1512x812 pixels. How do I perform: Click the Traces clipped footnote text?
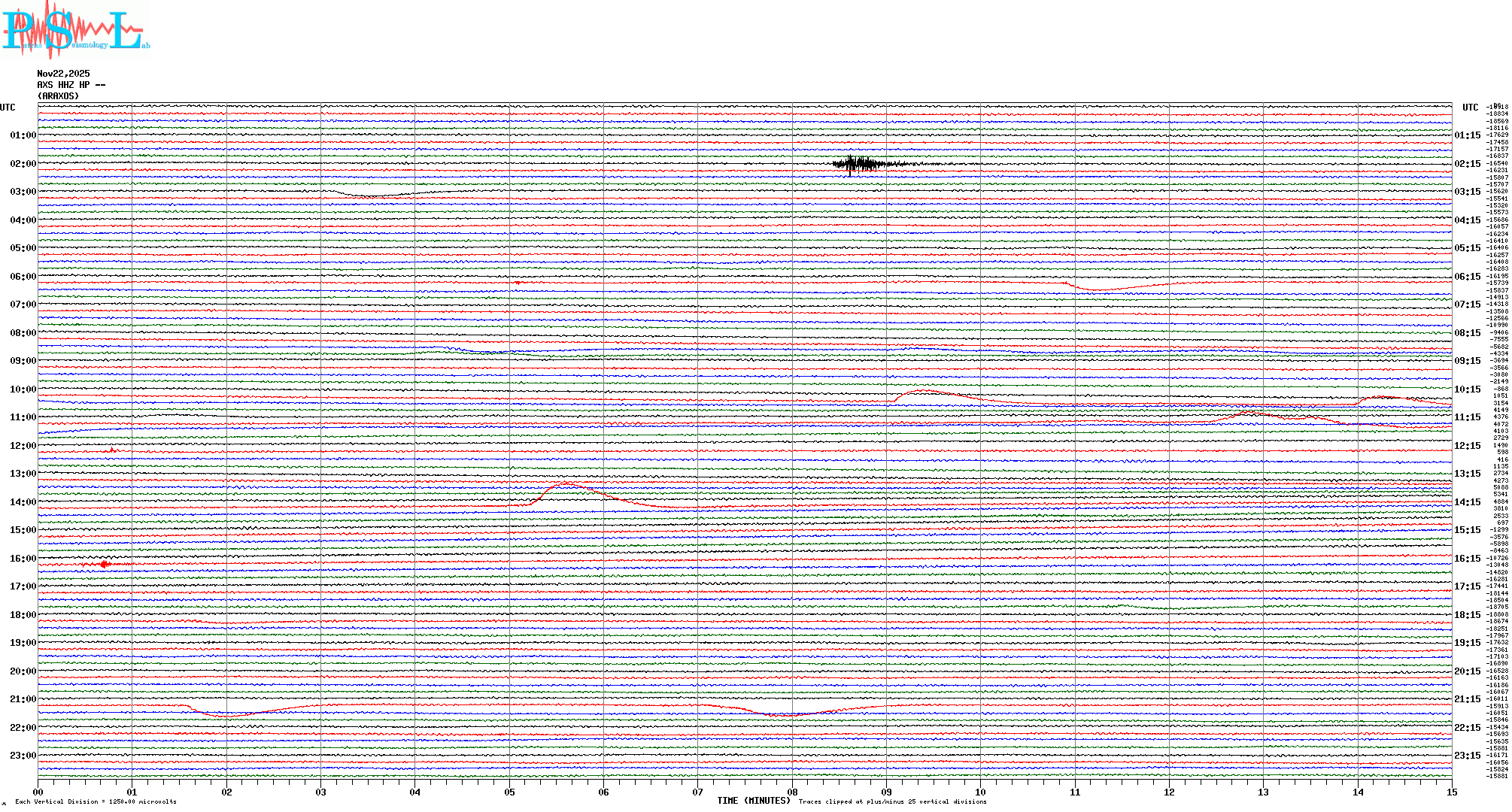pos(892,801)
